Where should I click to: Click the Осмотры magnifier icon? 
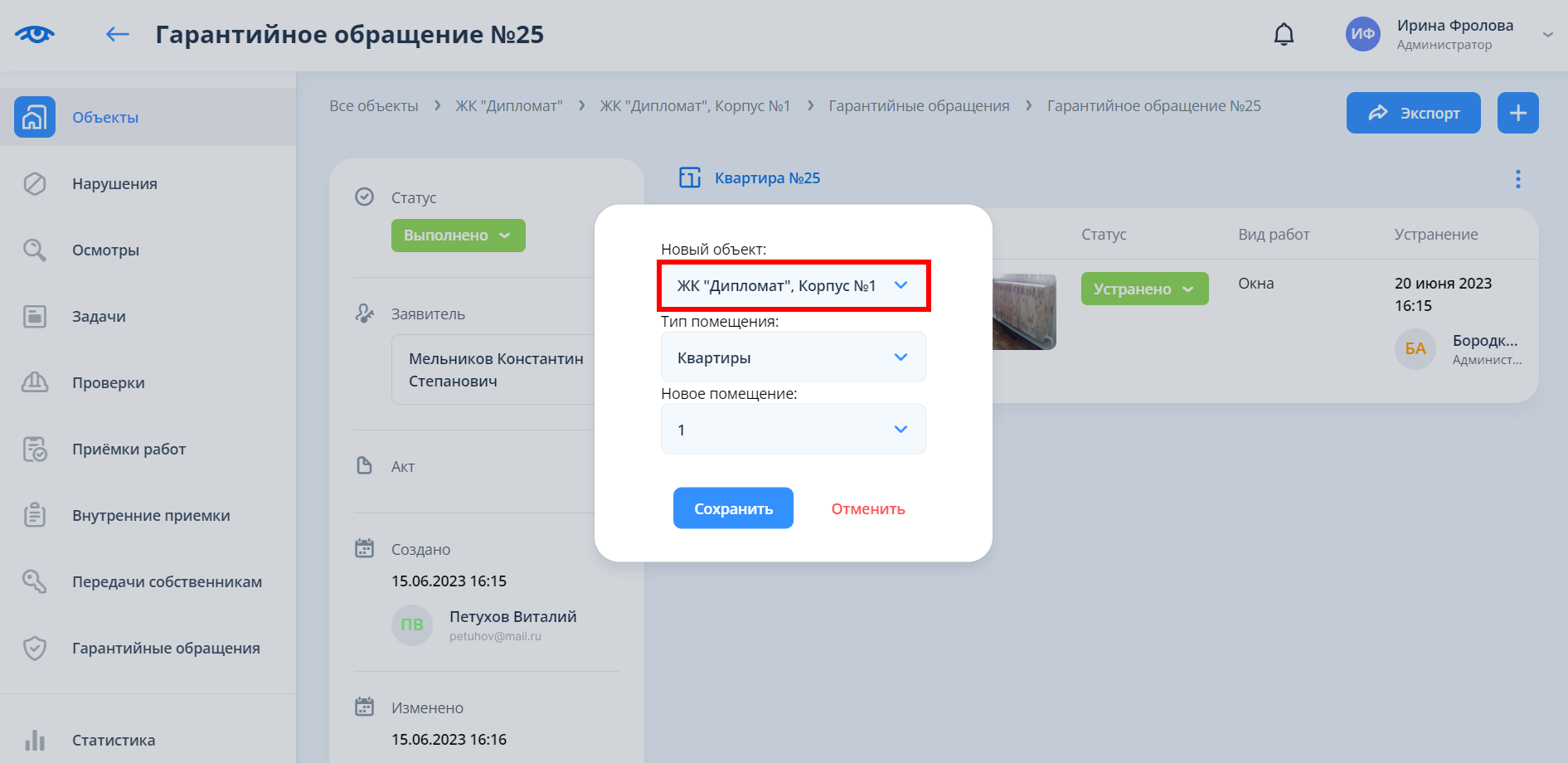[x=35, y=250]
